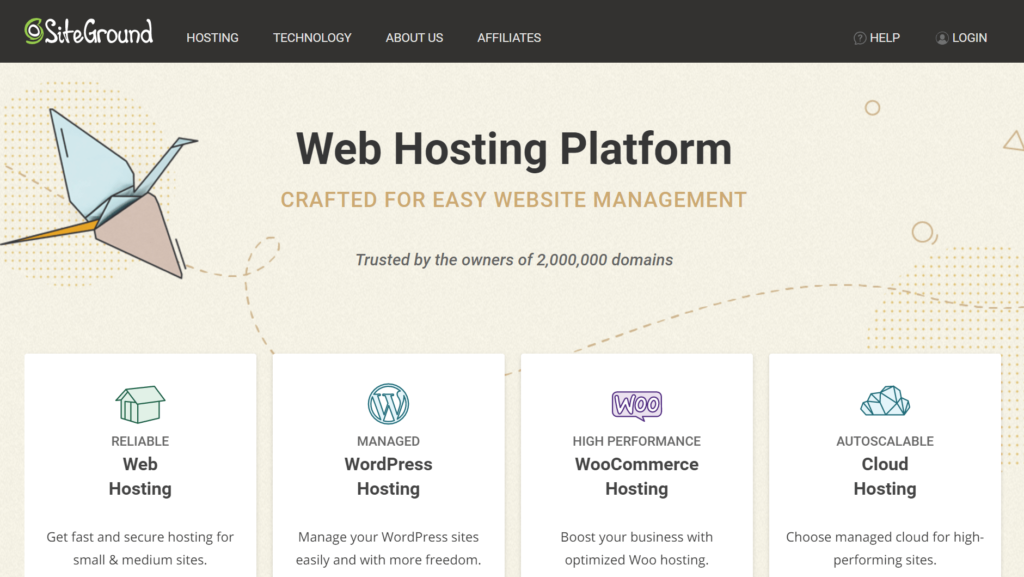Open the Technology menu
The image size is (1024, 577).
point(312,38)
